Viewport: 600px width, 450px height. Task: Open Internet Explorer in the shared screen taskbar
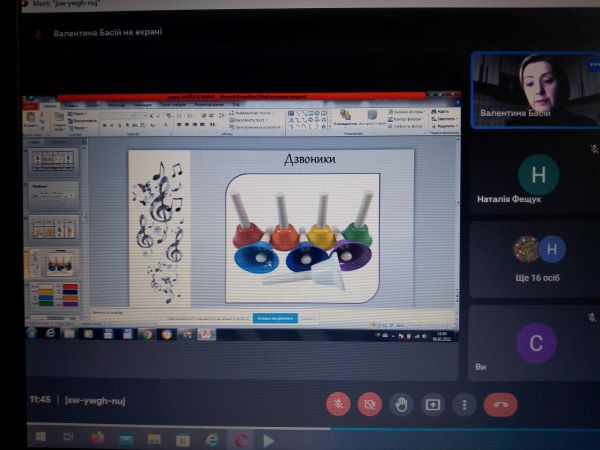click(51, 333)
